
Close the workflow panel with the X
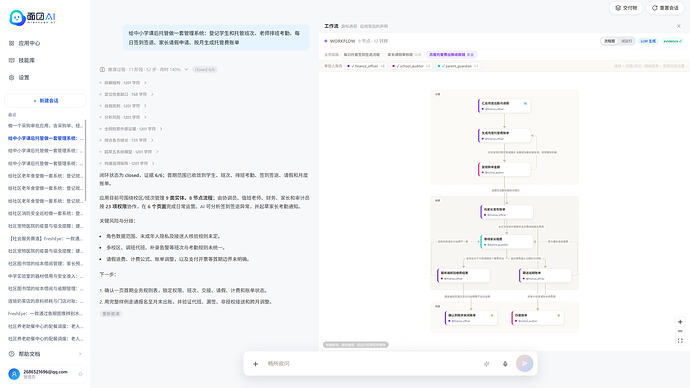pyautogui.click(x=679, y=26)
